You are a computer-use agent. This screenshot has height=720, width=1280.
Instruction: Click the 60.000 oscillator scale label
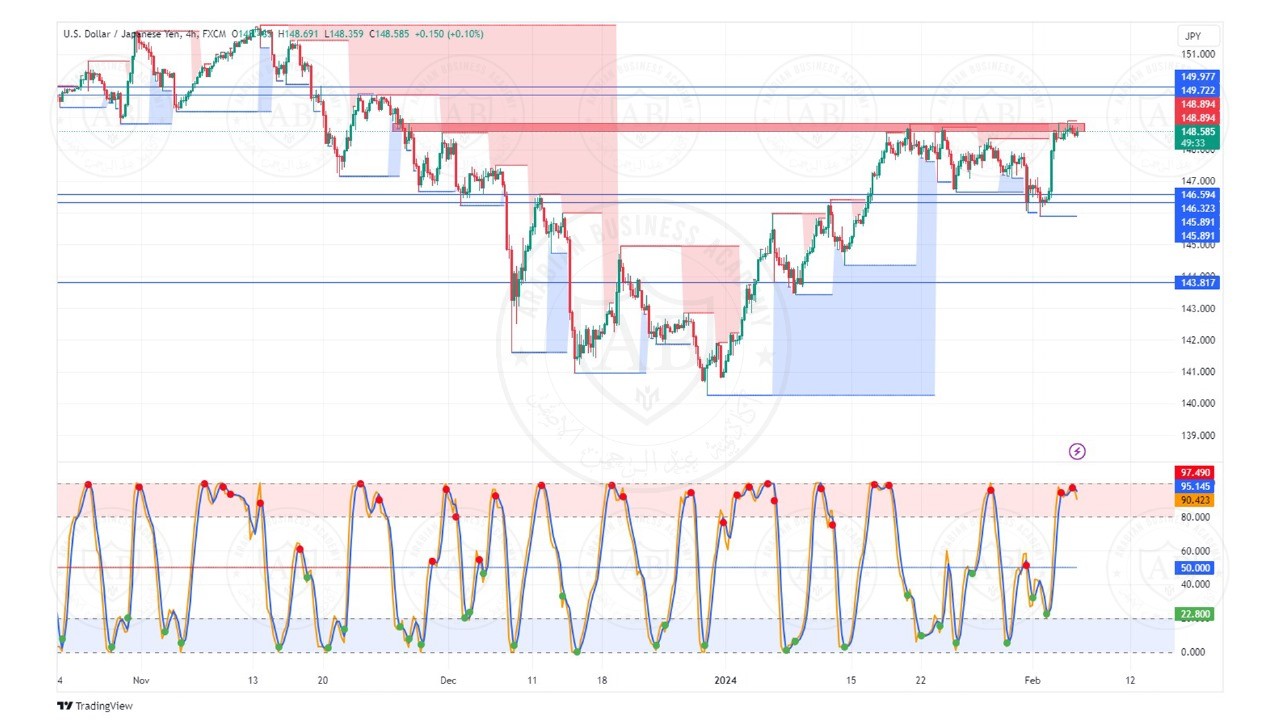click(x=1195, y=551)
